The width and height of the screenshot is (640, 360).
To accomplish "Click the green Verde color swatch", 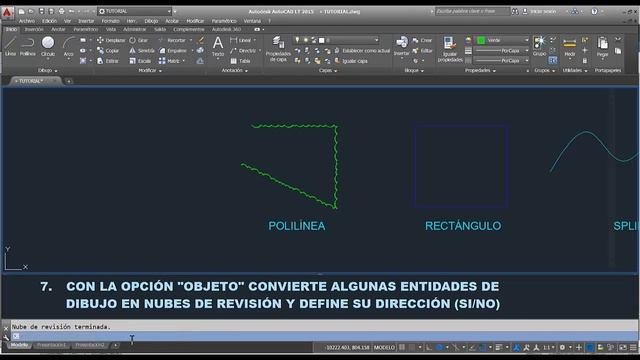I will [481, 40].
